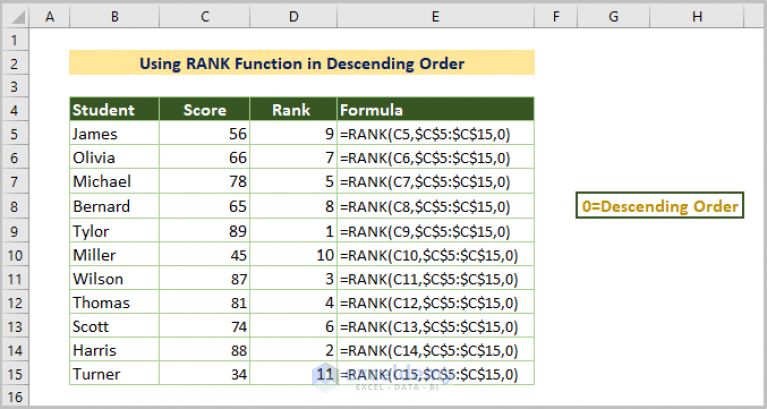Click the Select All corner triangle
Screen dimensions: 767x409
pos(18,18)
